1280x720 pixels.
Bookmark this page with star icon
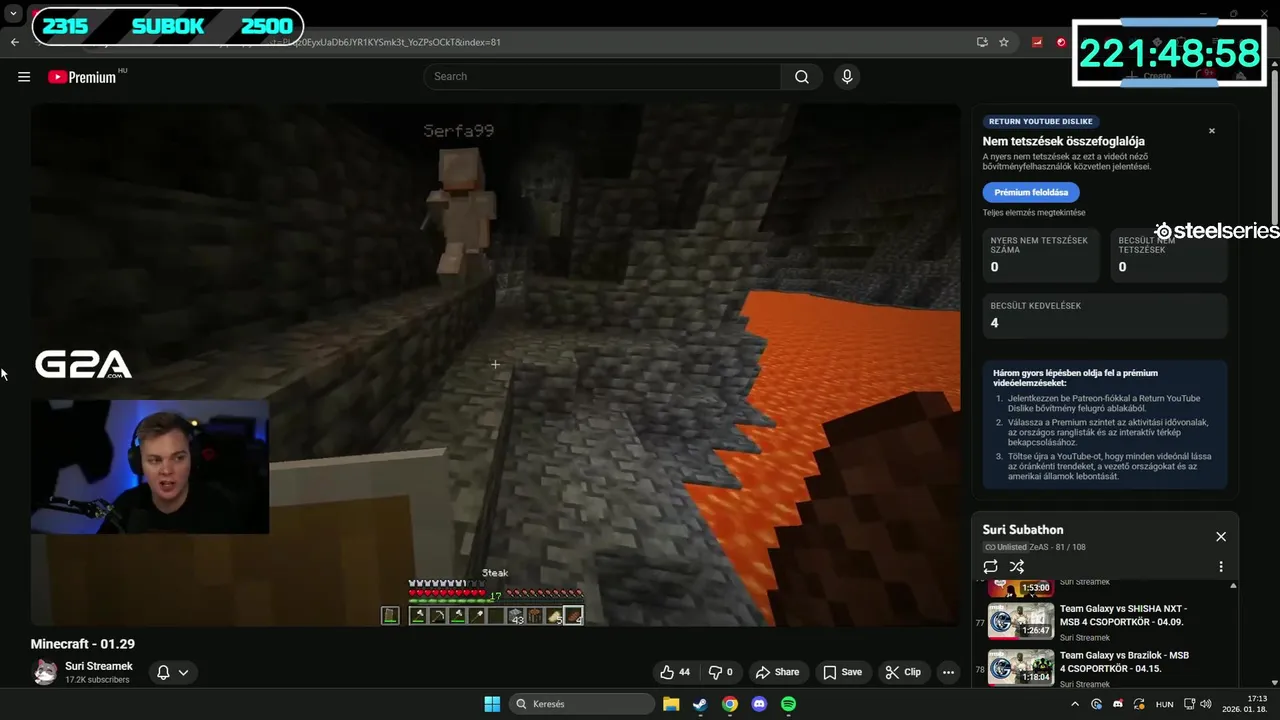tap(1003, 42)
